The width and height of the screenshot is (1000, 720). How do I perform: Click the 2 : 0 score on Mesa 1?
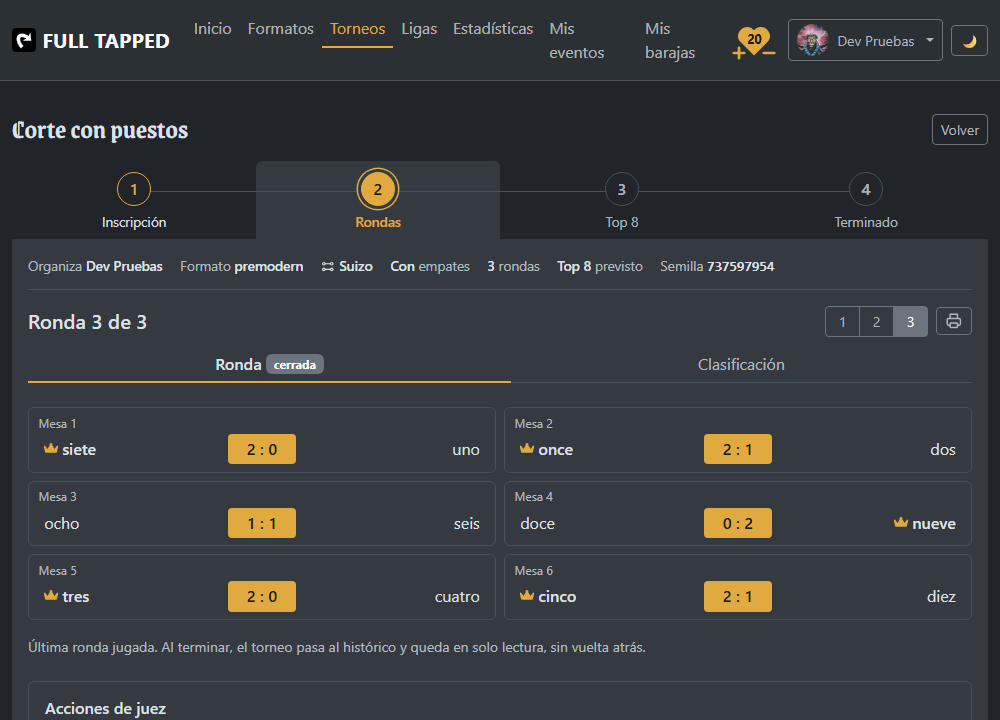pos(262,449)
